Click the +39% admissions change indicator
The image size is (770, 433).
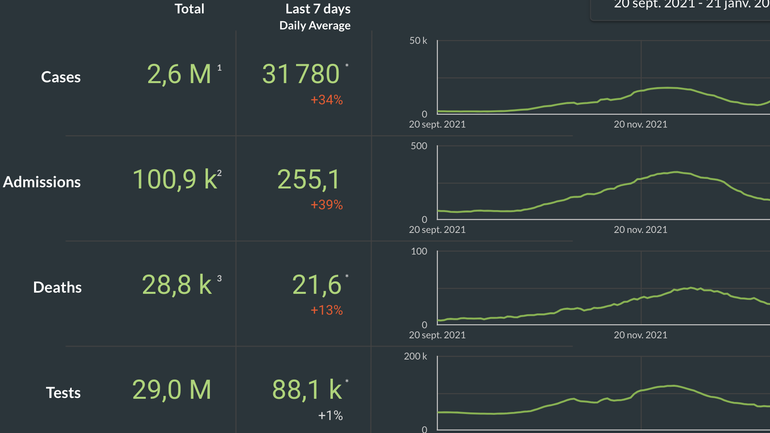click(326, 205)
